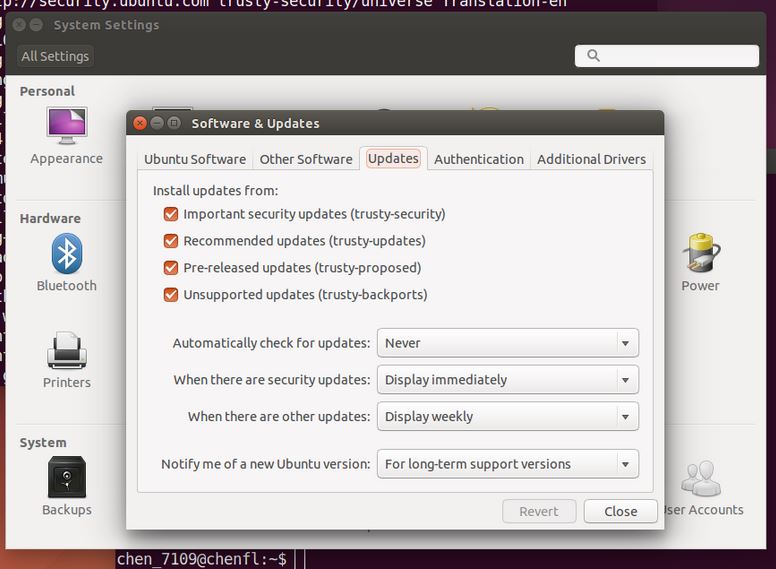The height and width of the screenshot is (569, 776).
Task: Toggle Important security updates (trusty-security) checkbox
Action: [171, 214]
